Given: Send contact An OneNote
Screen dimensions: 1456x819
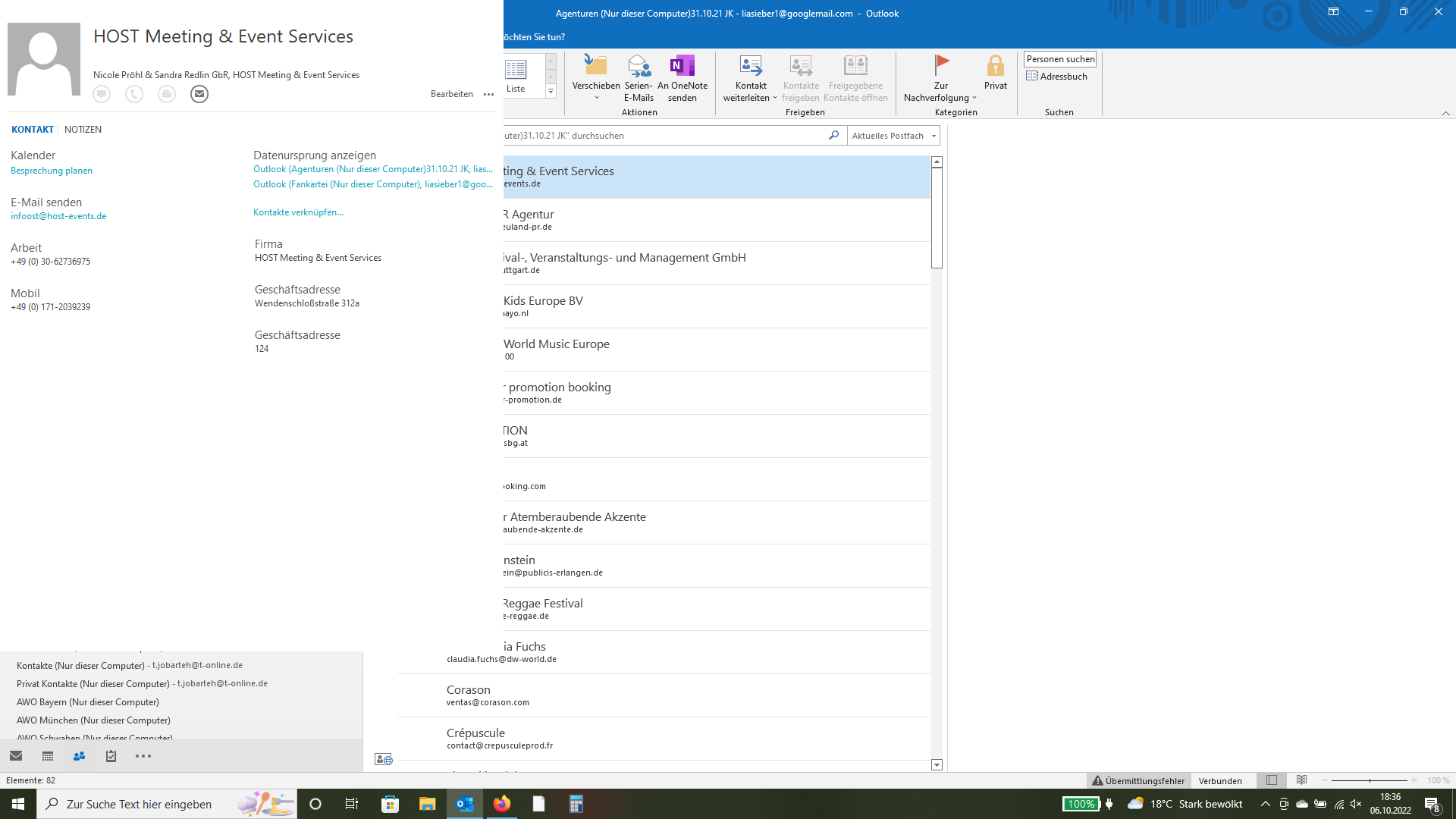Looking at the screenshot, I should [x=682, y=78].
